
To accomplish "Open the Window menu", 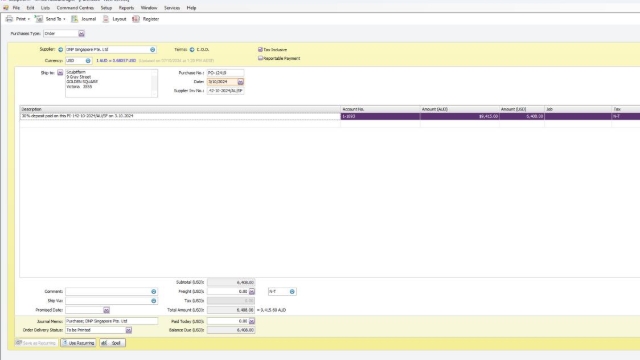I will click(x=149, y=8).
